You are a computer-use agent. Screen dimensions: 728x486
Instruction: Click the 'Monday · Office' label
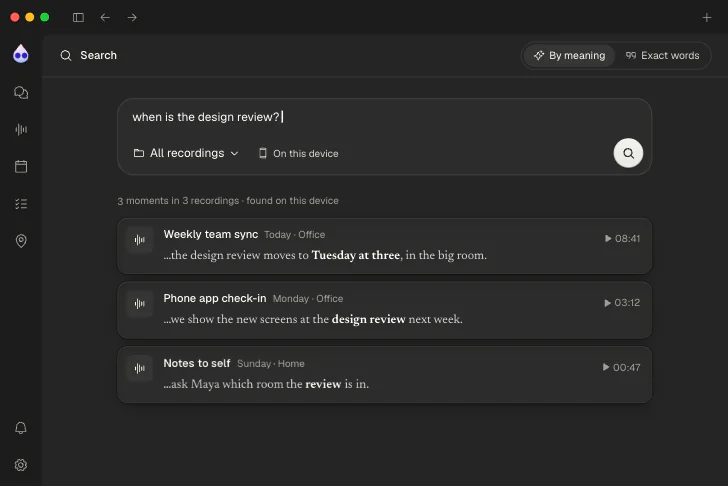(308, 299)
